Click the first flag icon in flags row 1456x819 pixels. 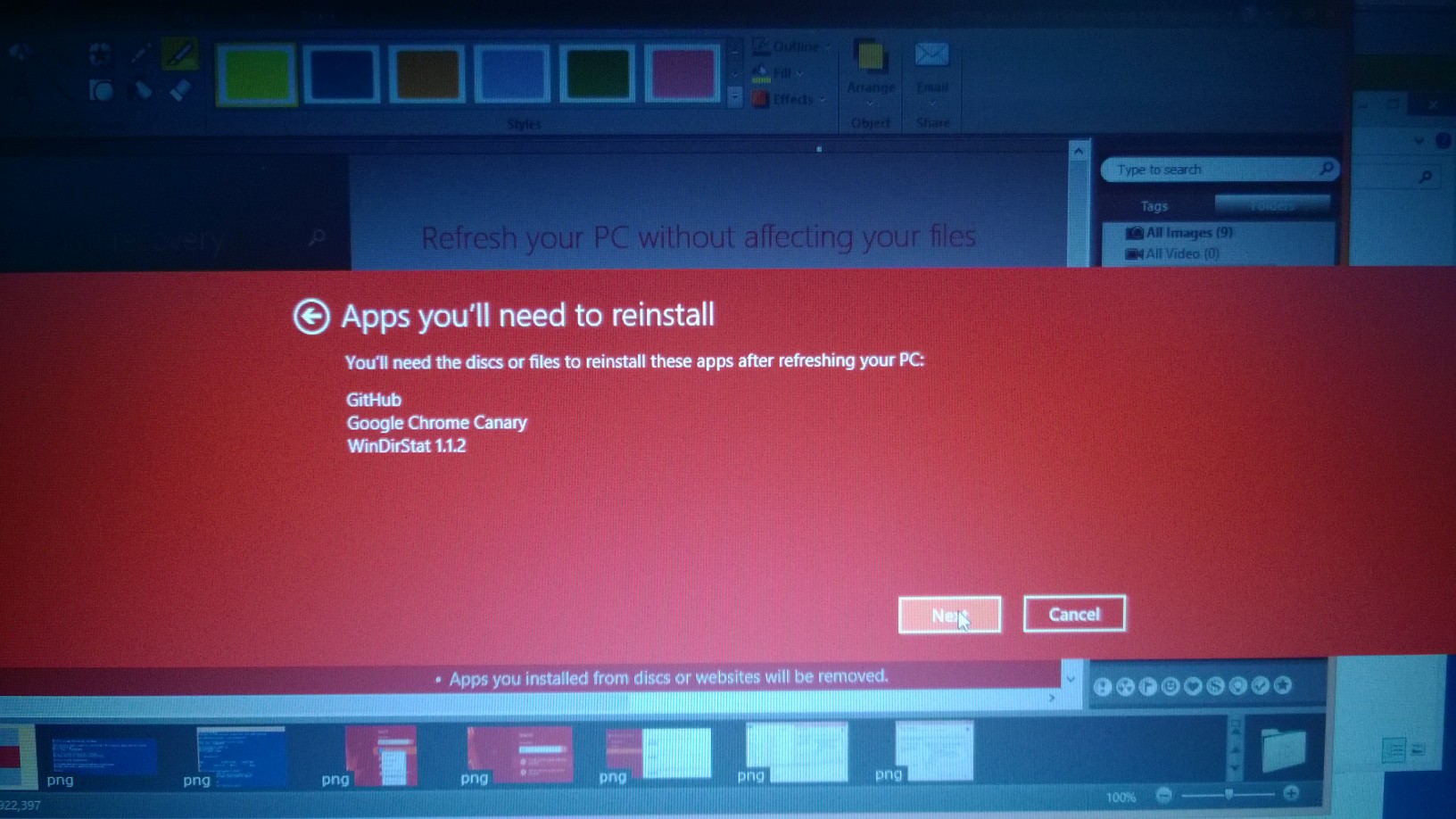point(1103,686)
